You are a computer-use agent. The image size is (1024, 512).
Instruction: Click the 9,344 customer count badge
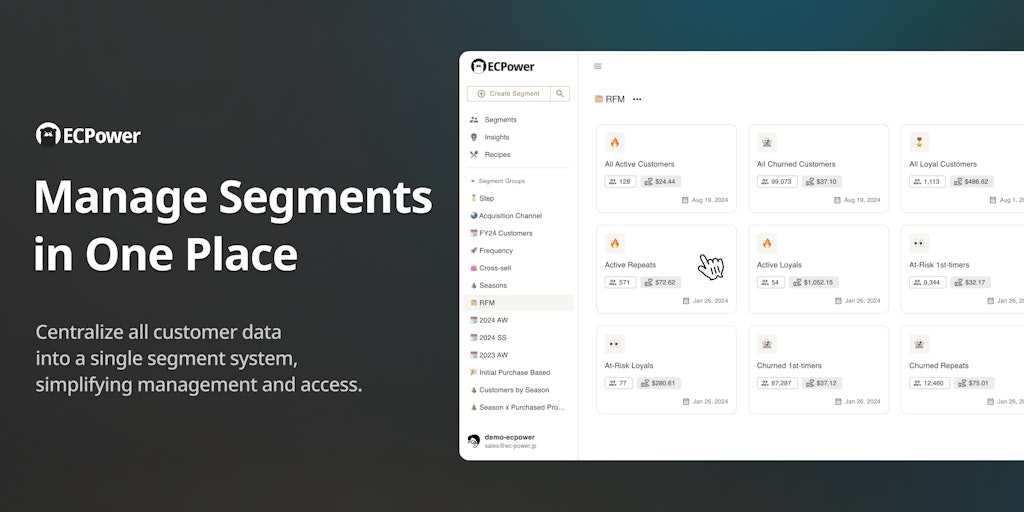point(927,282)
